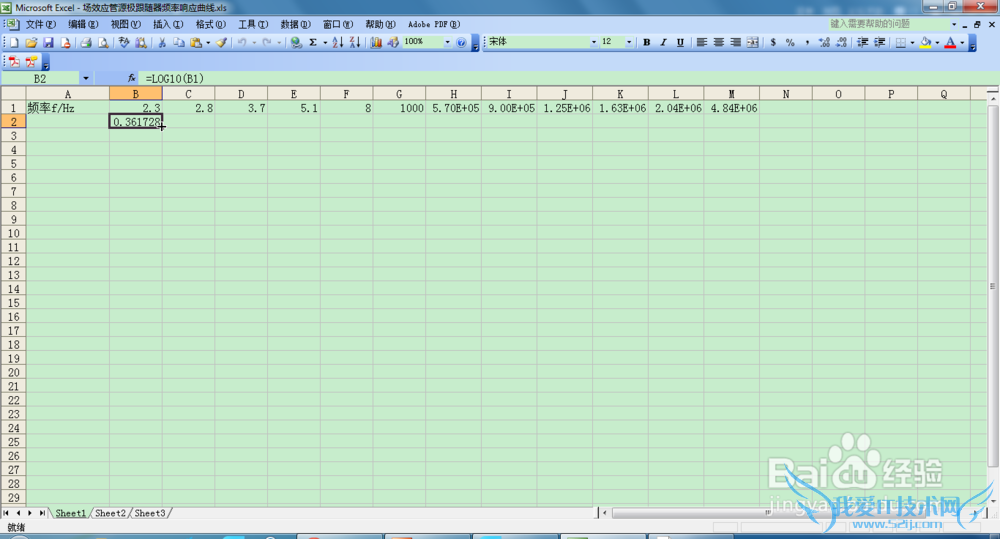Click the help question search box
This screenshot has height=539, width=1000.
889,24
